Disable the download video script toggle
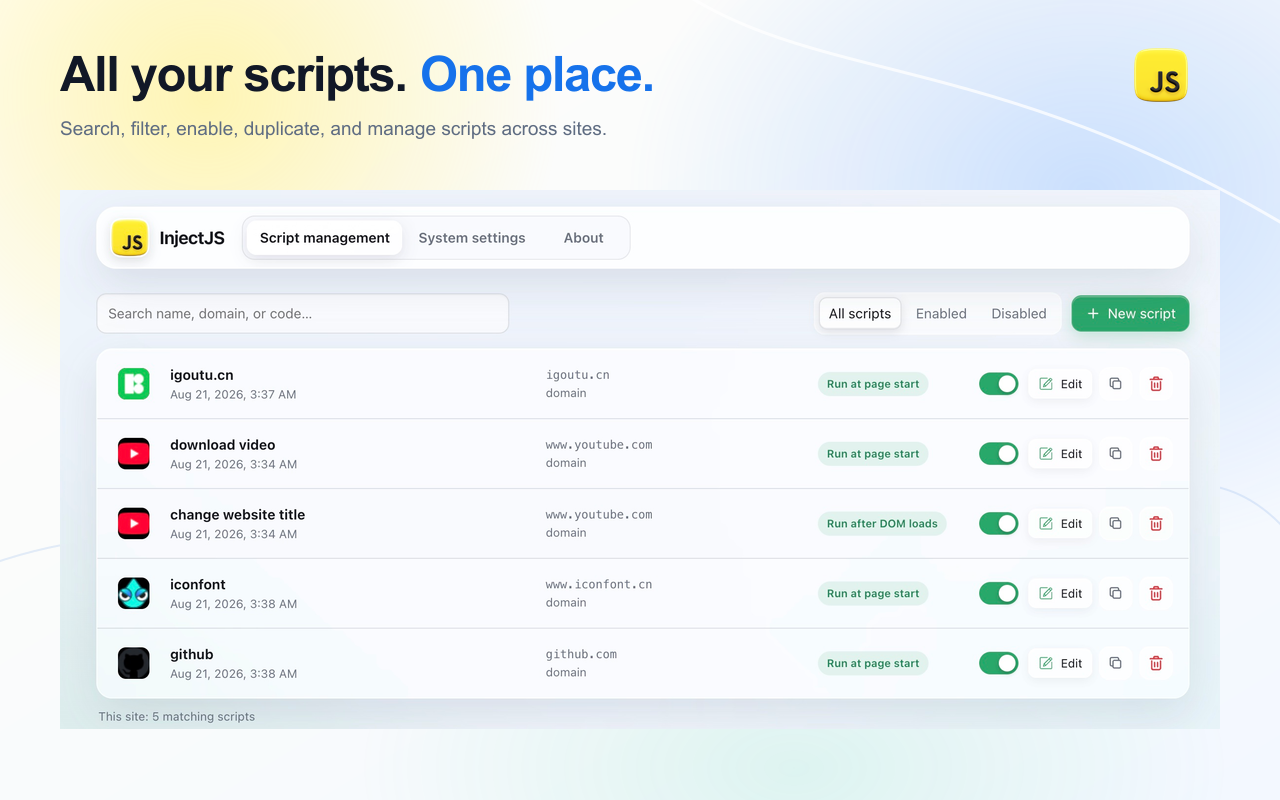 (998, 454)
